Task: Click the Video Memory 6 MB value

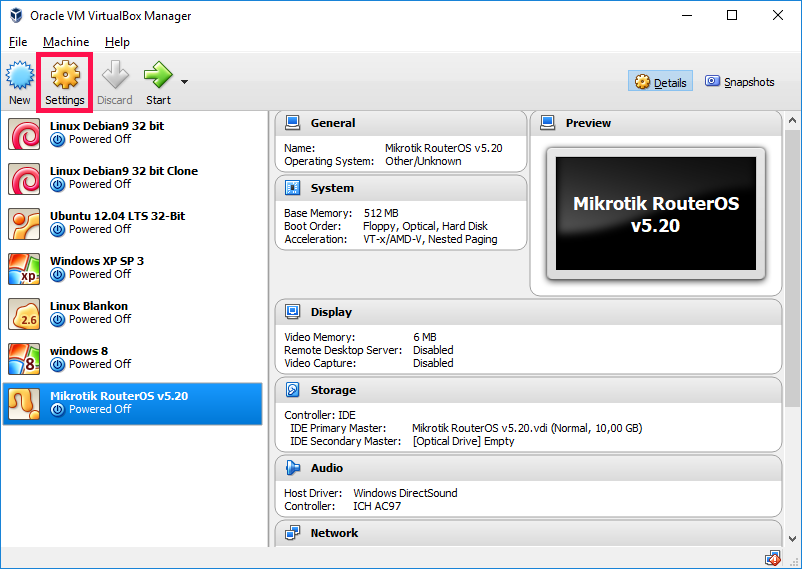Action: pos(425,337)
